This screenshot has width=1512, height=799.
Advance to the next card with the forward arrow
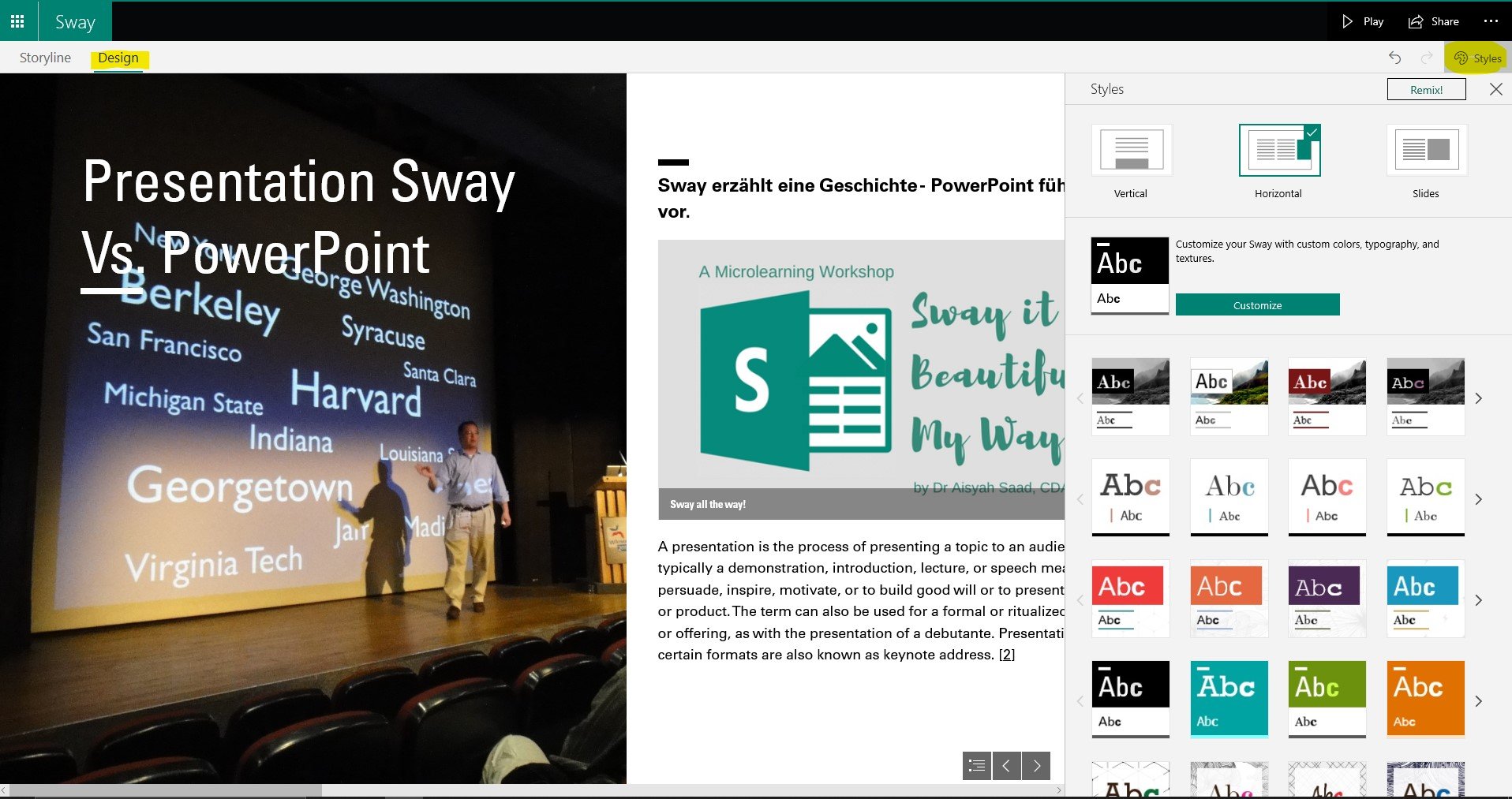(1036, 766)
